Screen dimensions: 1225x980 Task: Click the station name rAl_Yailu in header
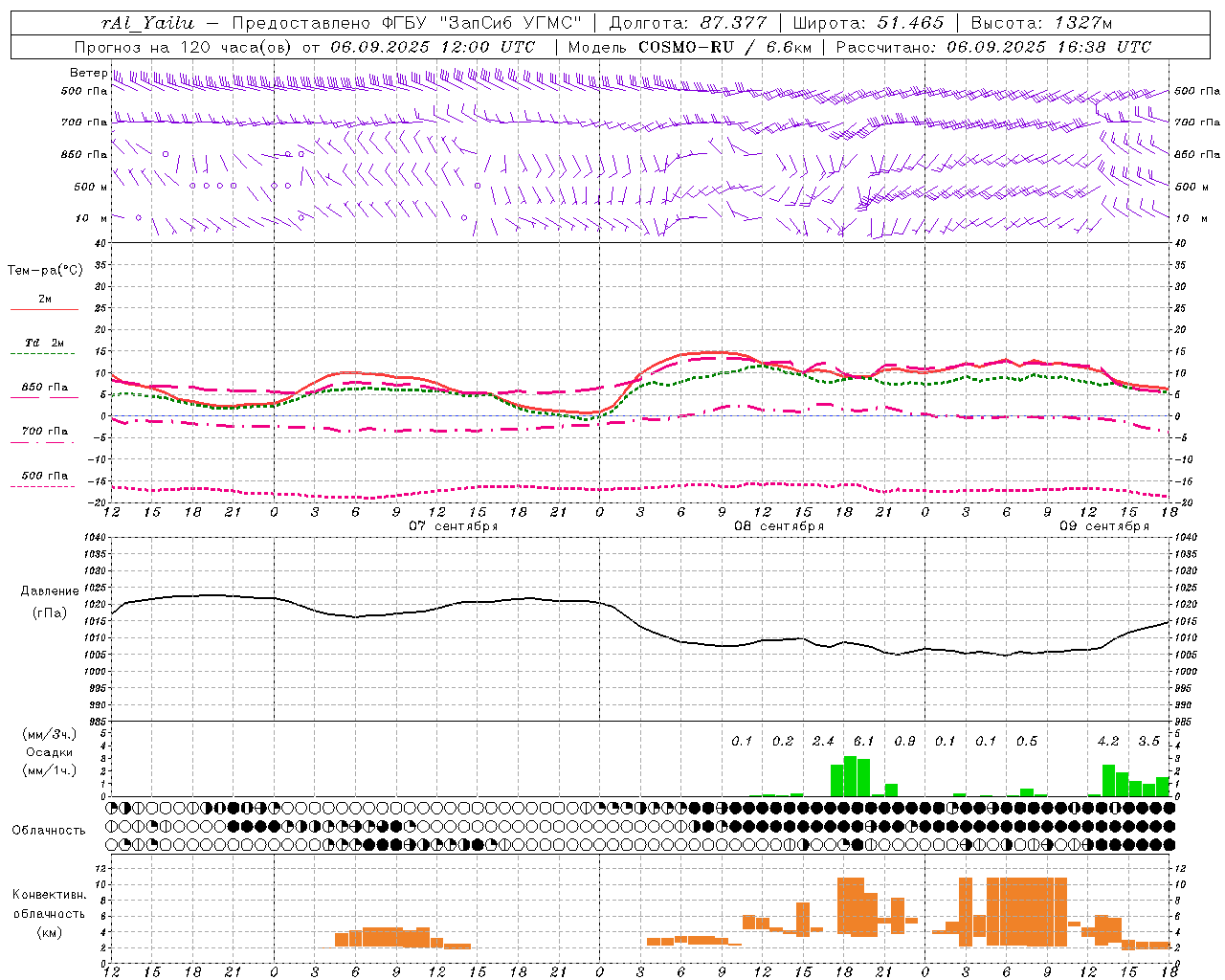click(147, 23)
